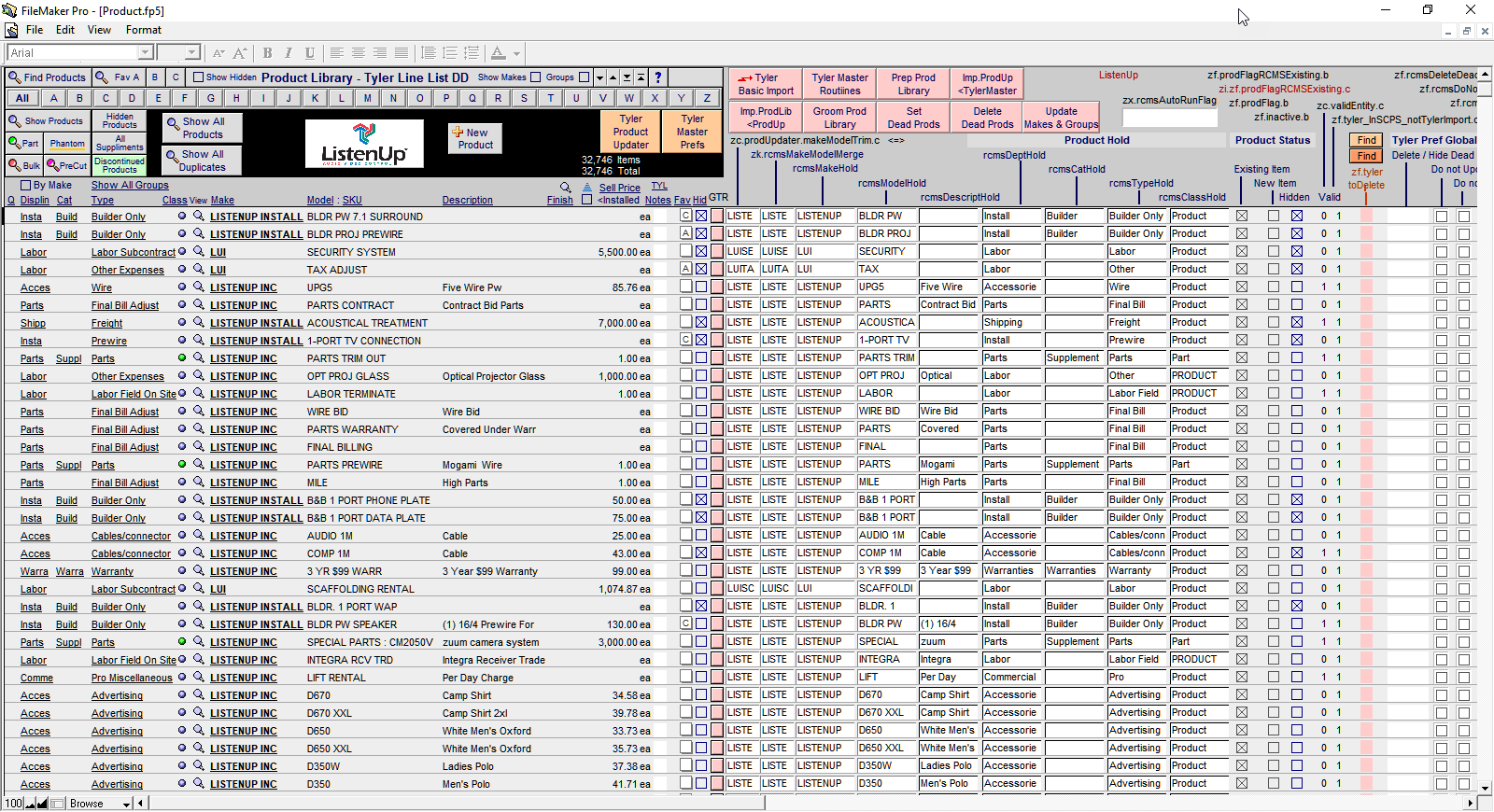Click the Delete Dead Prods button
This screenshot has height=812, width=1494.
(987, 118)
